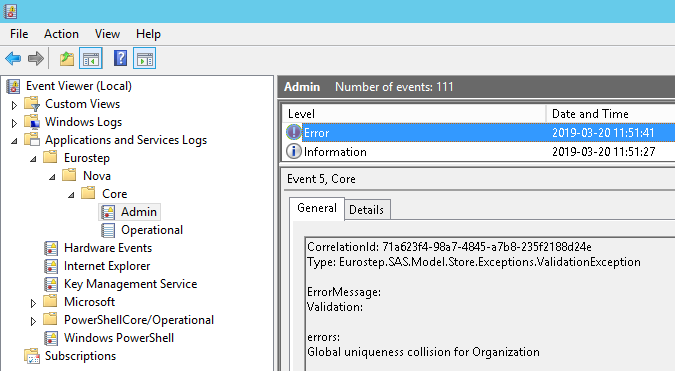Image resolution: width=675 pixels, height=371 pixels.
Task: Expand the PowerShellCore/Operational node arrow
Action: tap(33, 322)
